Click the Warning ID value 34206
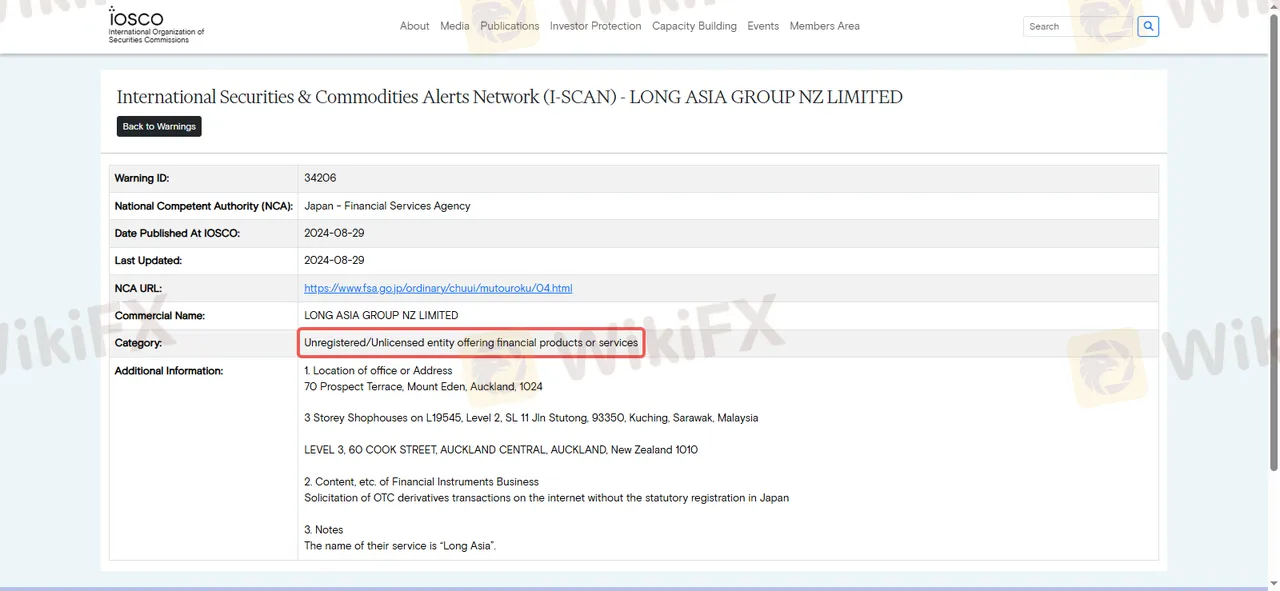This screenshot has height=591, width=1280. click(320, 178)
